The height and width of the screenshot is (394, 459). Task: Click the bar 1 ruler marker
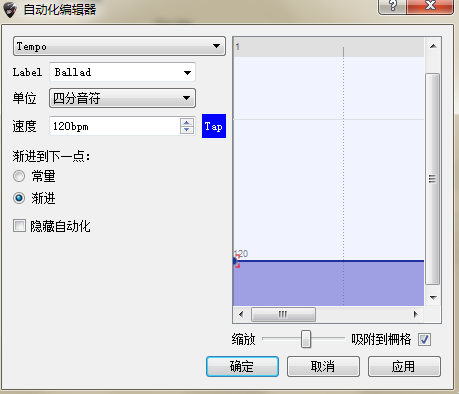[x=237, y=47]
